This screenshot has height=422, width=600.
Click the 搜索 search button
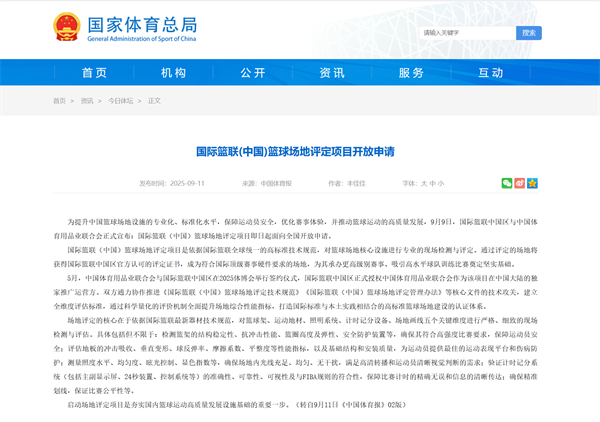[528, 33]
